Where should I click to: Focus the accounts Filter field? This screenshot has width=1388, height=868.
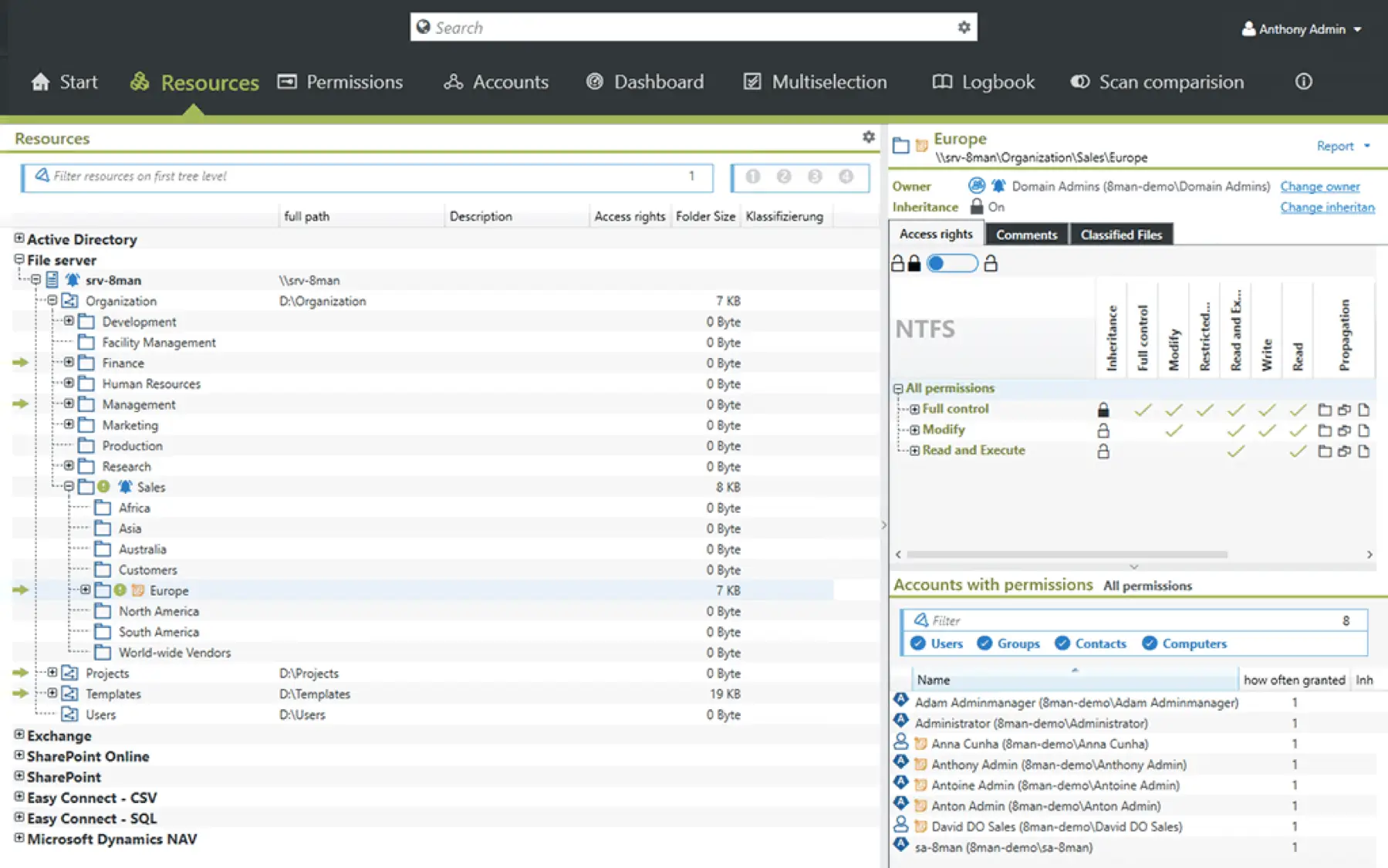pyautogui.click(x=1134, y=620)
